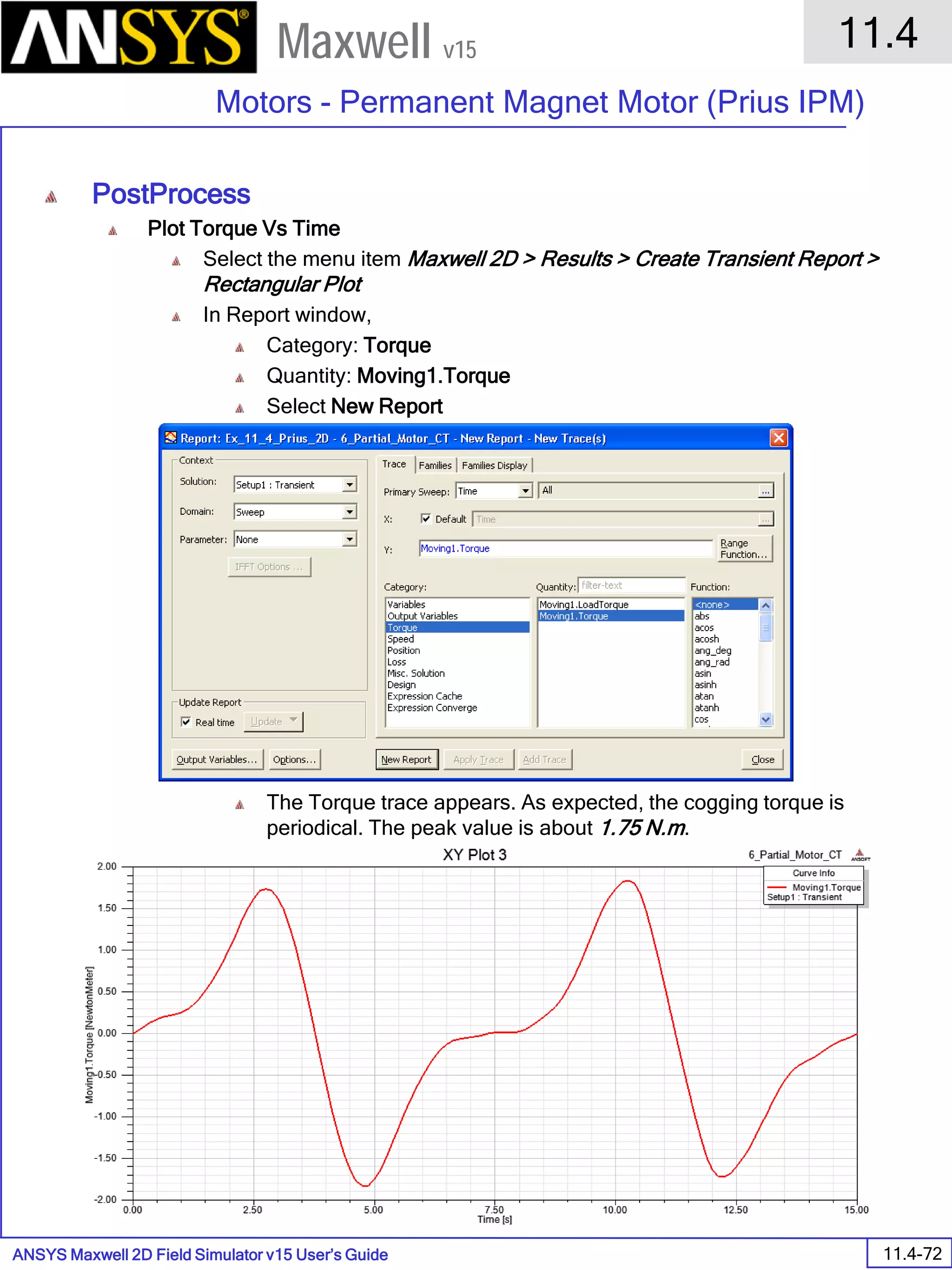
Task: Click the Close button in Report dialog
Action: click(x=763, y=759)
